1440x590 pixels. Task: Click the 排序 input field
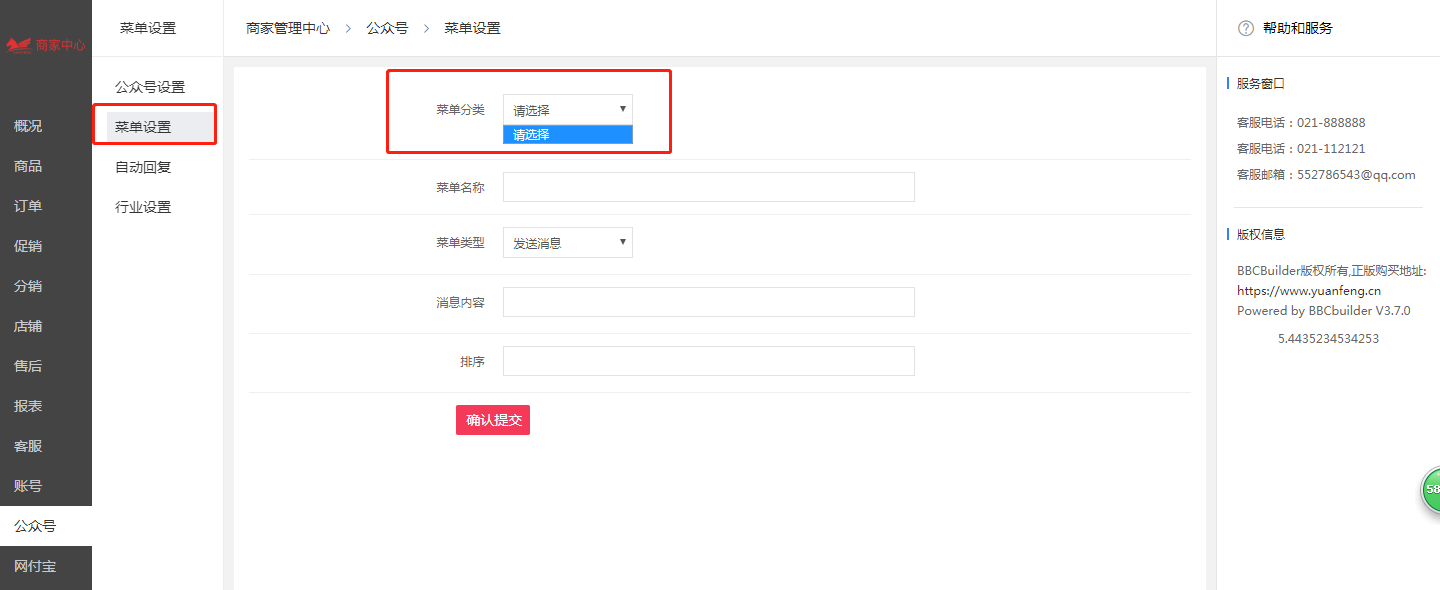(709, 361)
